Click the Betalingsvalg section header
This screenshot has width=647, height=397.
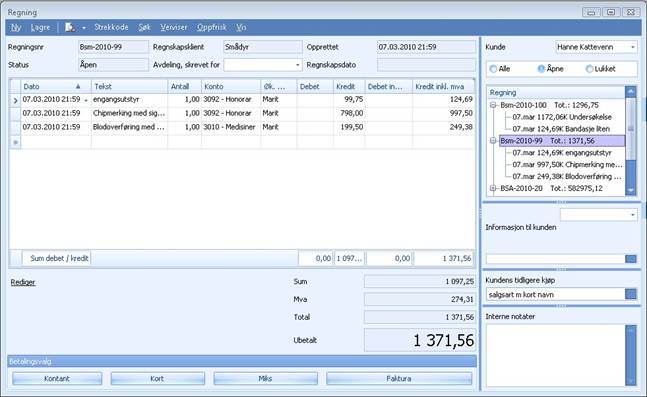(242, 362)
